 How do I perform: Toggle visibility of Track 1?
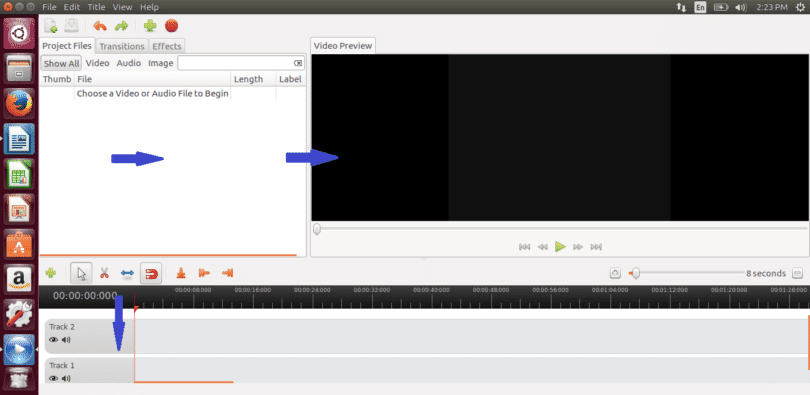pos(53,378)
